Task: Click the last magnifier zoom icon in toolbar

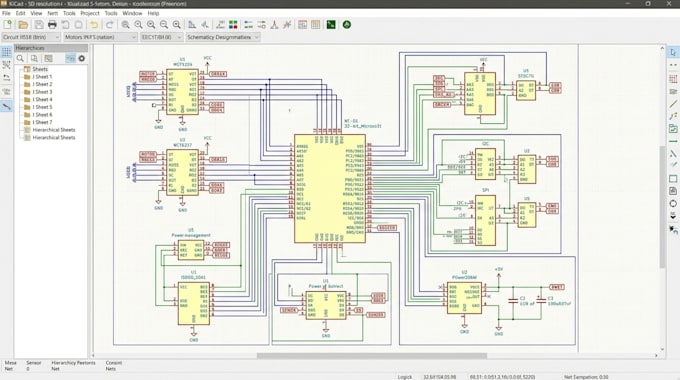Action: pyautogui.click(x=177, y=25)
